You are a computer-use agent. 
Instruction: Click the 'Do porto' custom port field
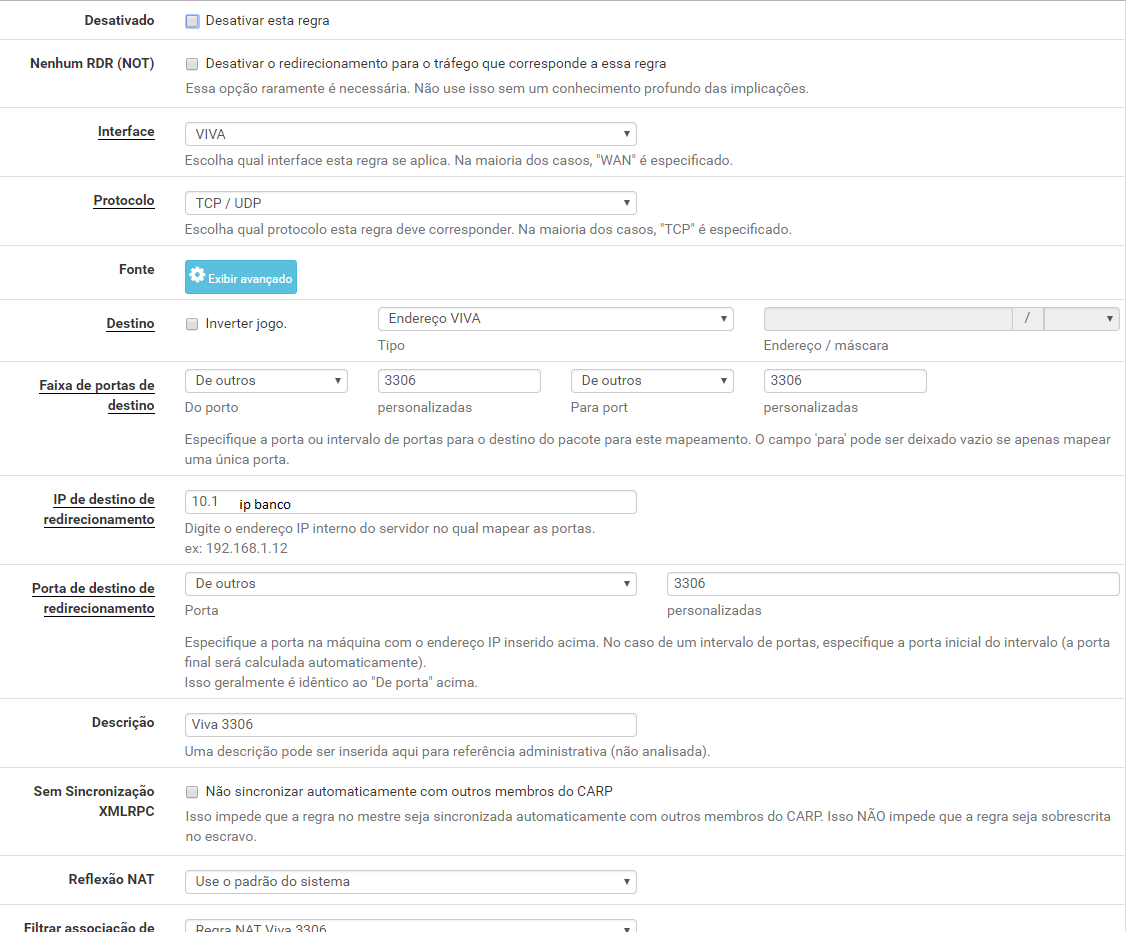[x=459, y=381]
